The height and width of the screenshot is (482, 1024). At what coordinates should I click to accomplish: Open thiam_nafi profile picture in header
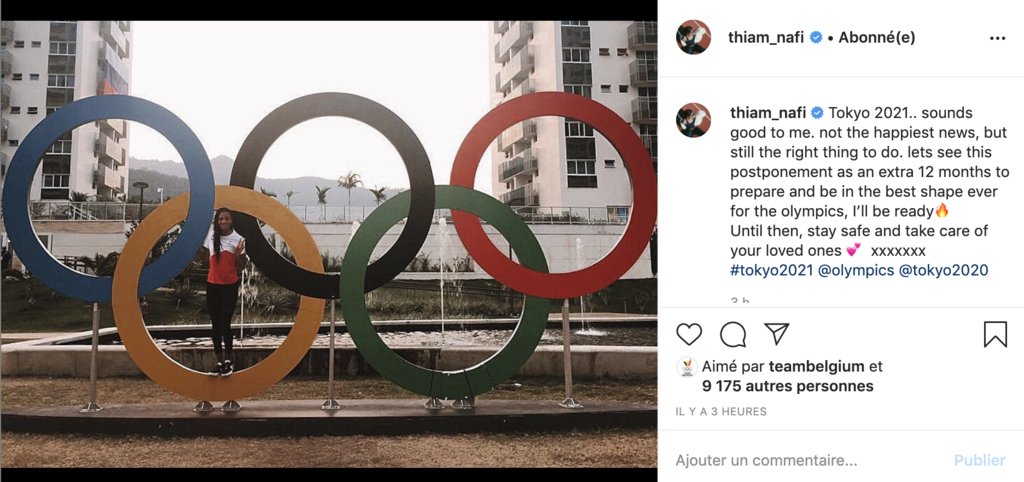point(693,37)
